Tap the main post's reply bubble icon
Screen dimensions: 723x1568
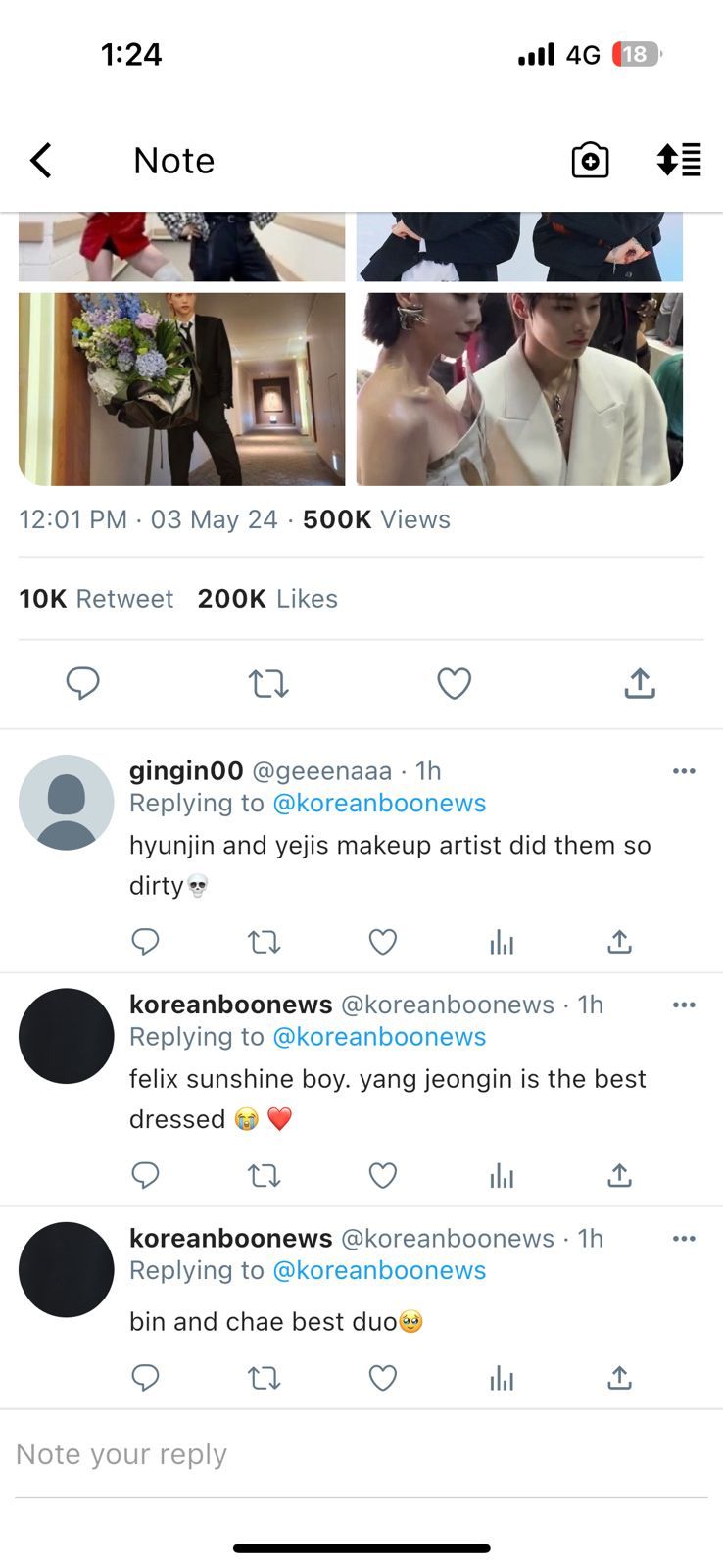82,683
